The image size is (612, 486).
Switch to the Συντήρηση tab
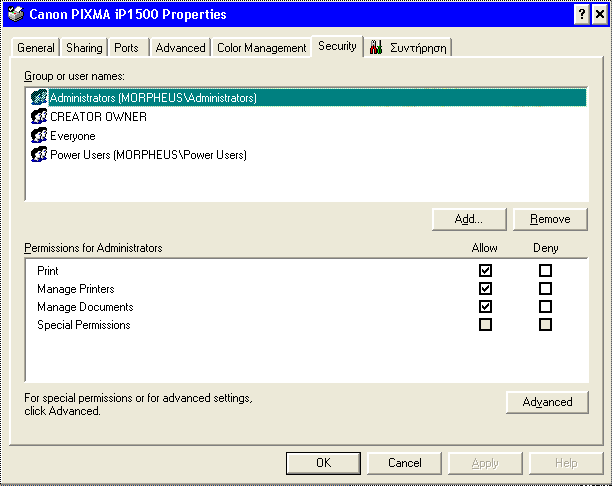pyautogui.click(x=408, y=48)
